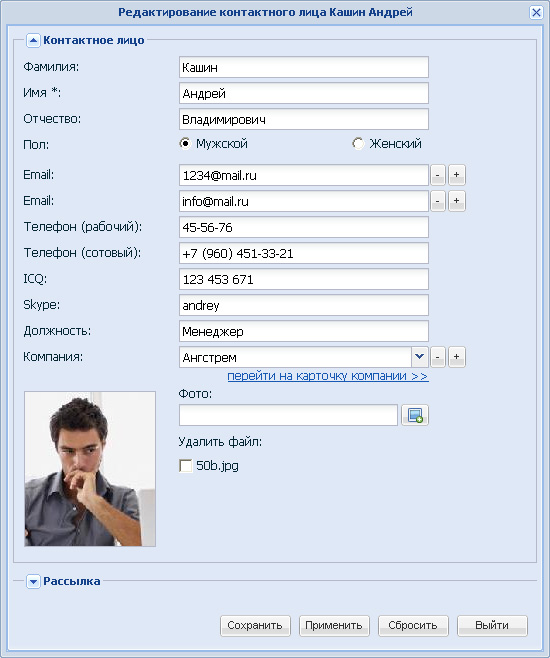Click the Имя field containing Андрей
Viewport: 550px width, 658px height.
(304, 93)
